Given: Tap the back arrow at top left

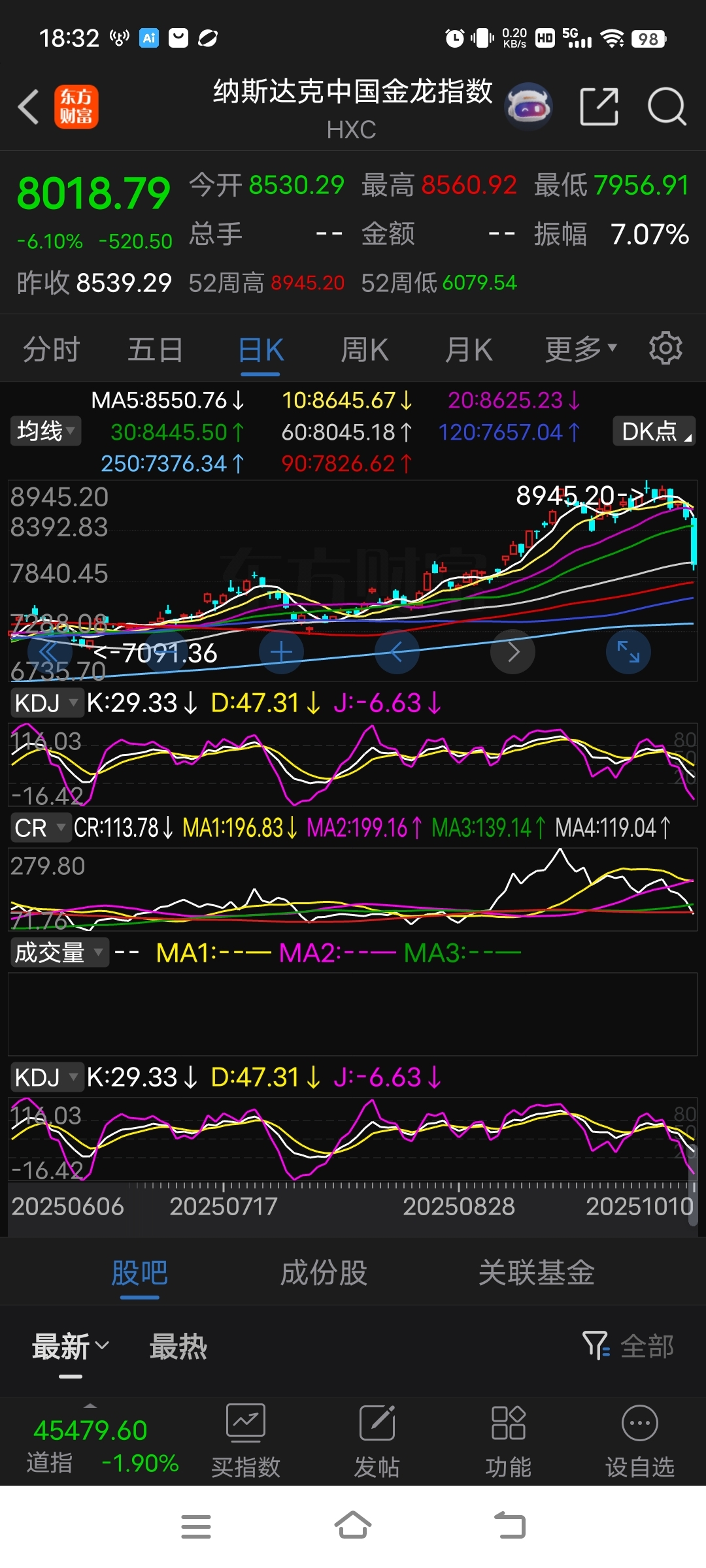Looking at the screenshot, I should tap(28, 106).
